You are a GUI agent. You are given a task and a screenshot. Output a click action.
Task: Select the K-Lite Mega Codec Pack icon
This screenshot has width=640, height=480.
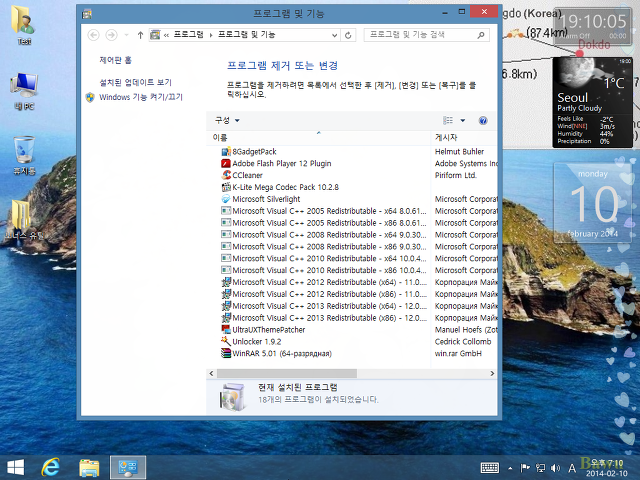point(226,187)
